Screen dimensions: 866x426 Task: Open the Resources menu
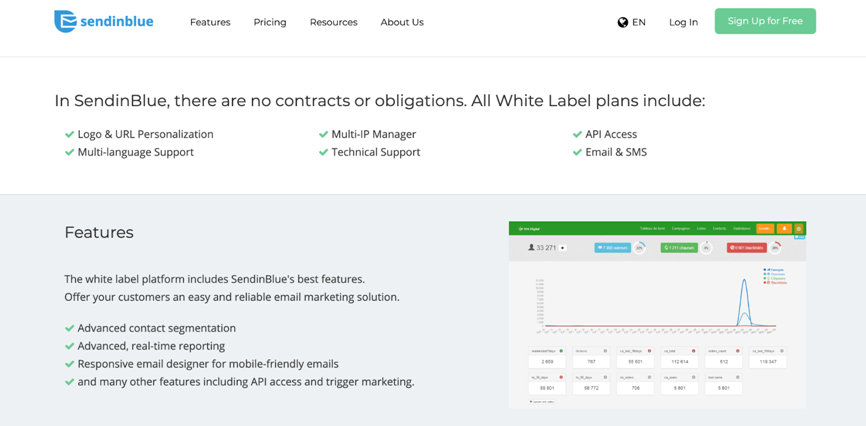334,22
